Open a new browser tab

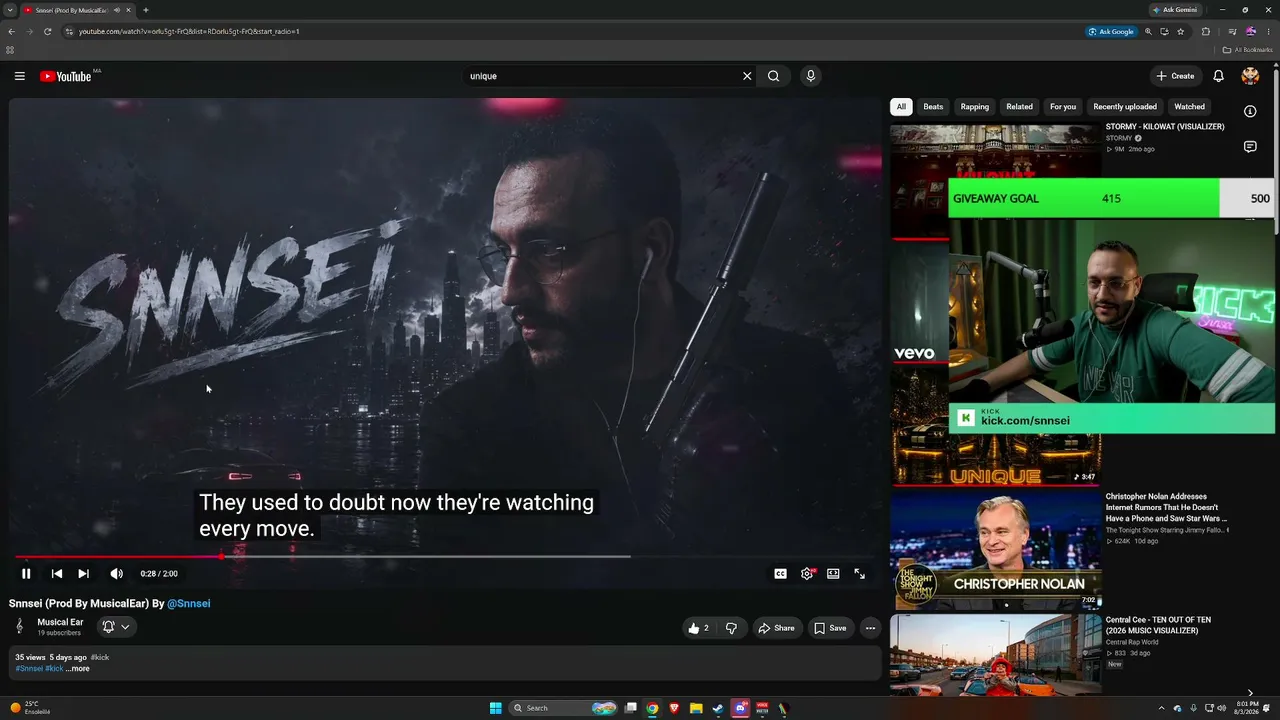[146, 10]
